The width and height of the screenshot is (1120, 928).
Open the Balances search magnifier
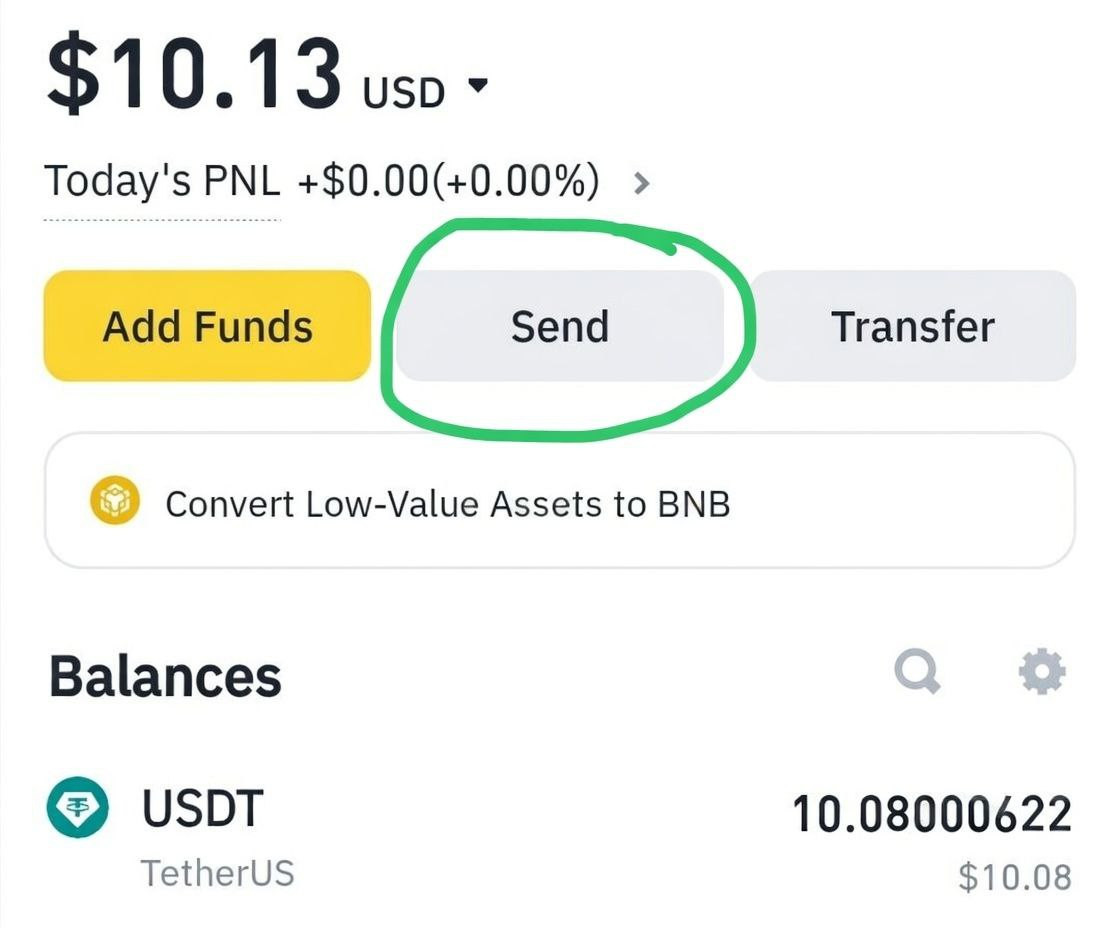pos(917,672)
